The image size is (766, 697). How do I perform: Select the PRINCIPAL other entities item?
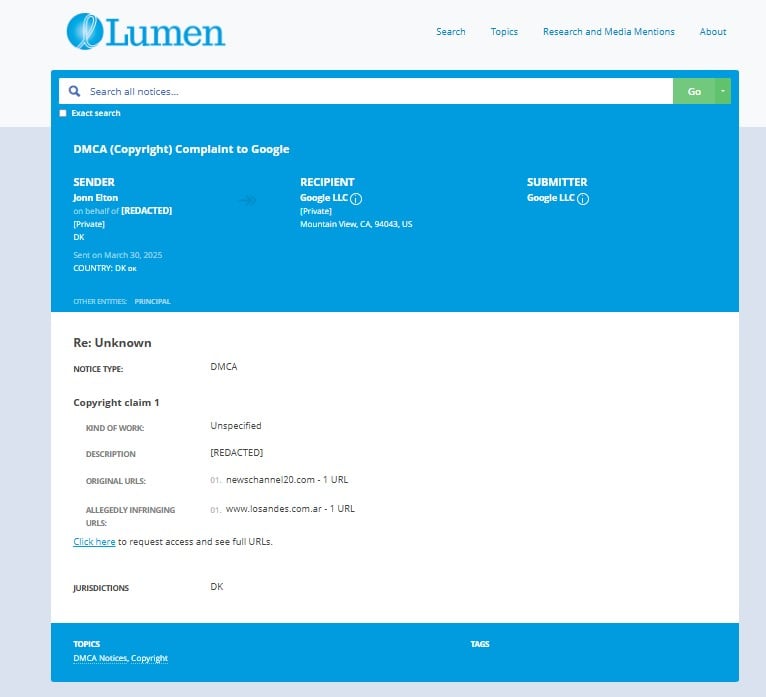152,301
